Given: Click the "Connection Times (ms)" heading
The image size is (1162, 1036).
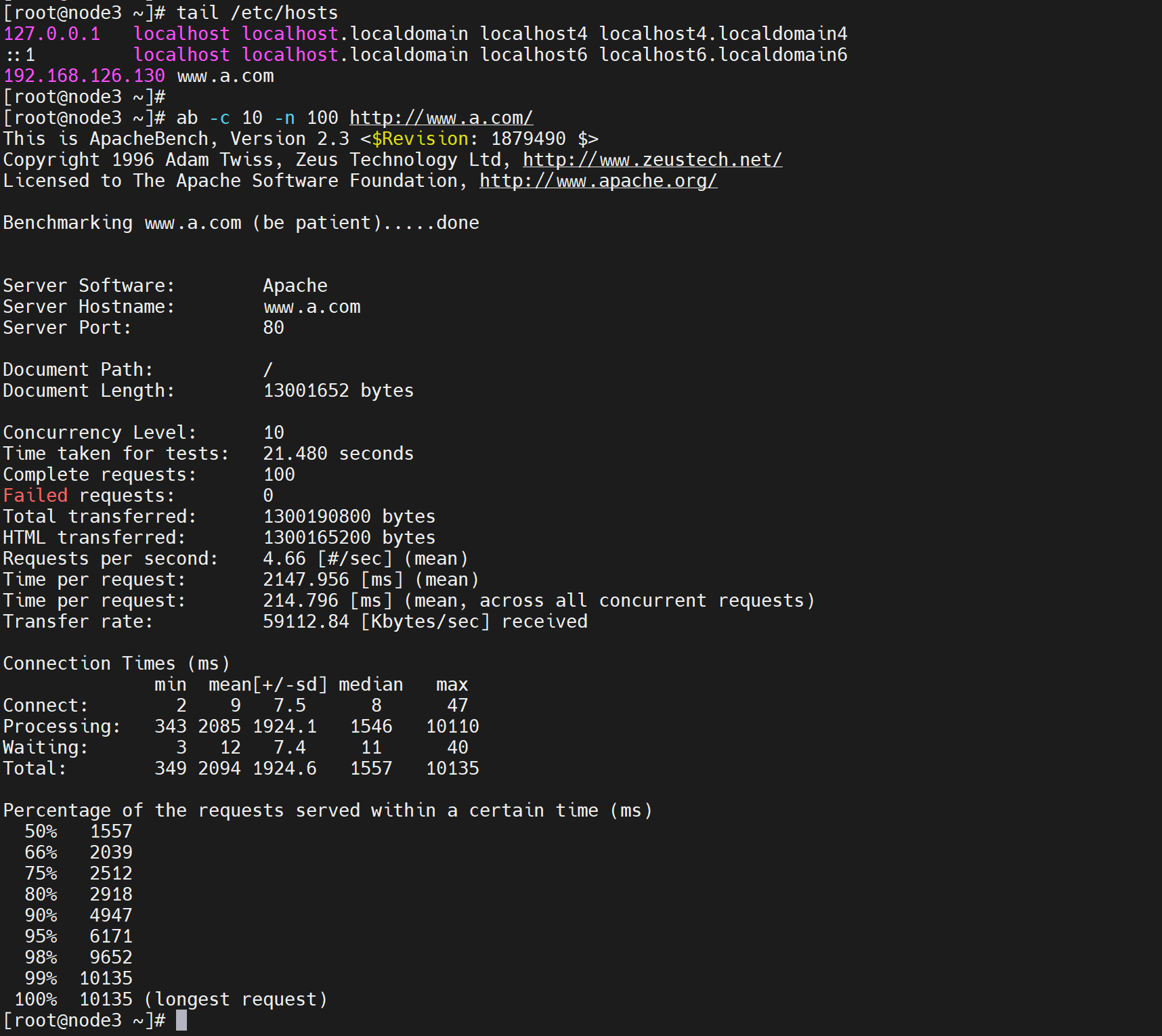Looking at the screenshot, I should pos(116,664).
